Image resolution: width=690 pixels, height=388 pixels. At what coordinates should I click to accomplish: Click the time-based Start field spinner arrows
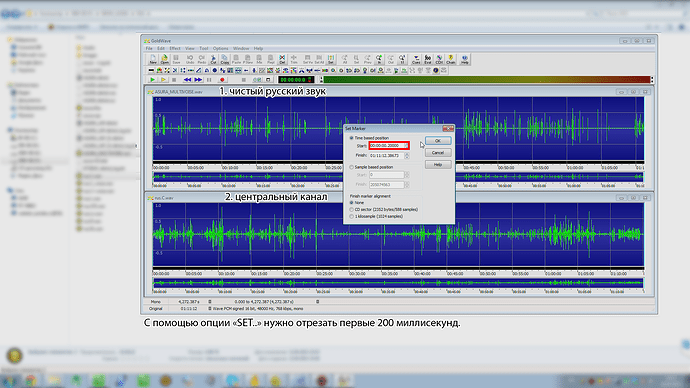[406, 146]
